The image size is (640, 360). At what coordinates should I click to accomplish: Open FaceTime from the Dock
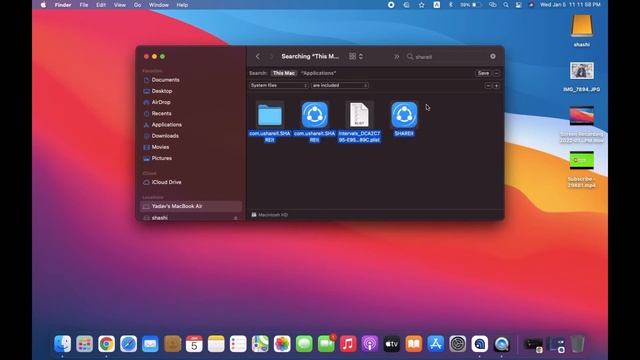coord(326,344)
